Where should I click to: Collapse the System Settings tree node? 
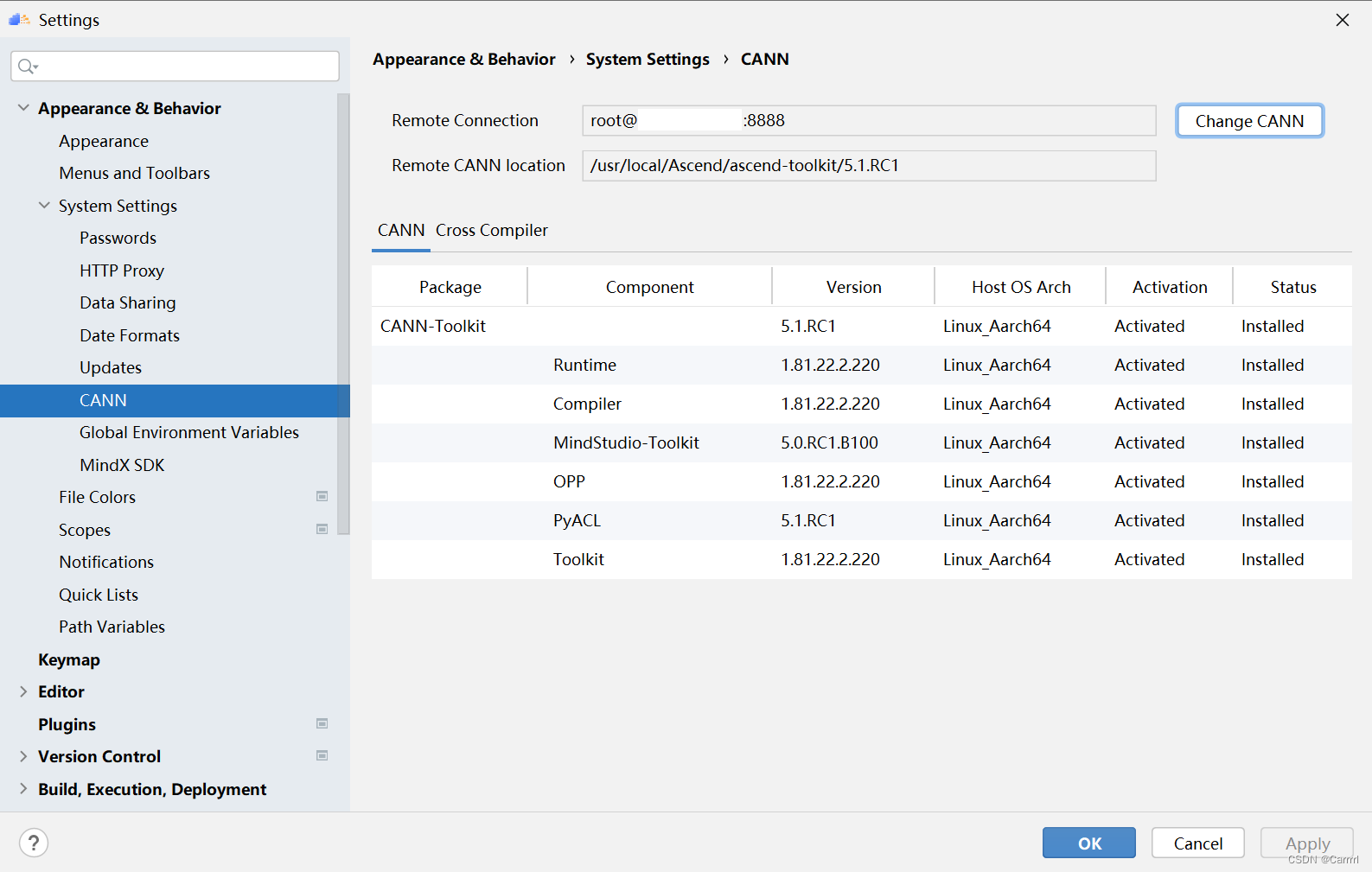pyautogui.click(x=44, y=206)
